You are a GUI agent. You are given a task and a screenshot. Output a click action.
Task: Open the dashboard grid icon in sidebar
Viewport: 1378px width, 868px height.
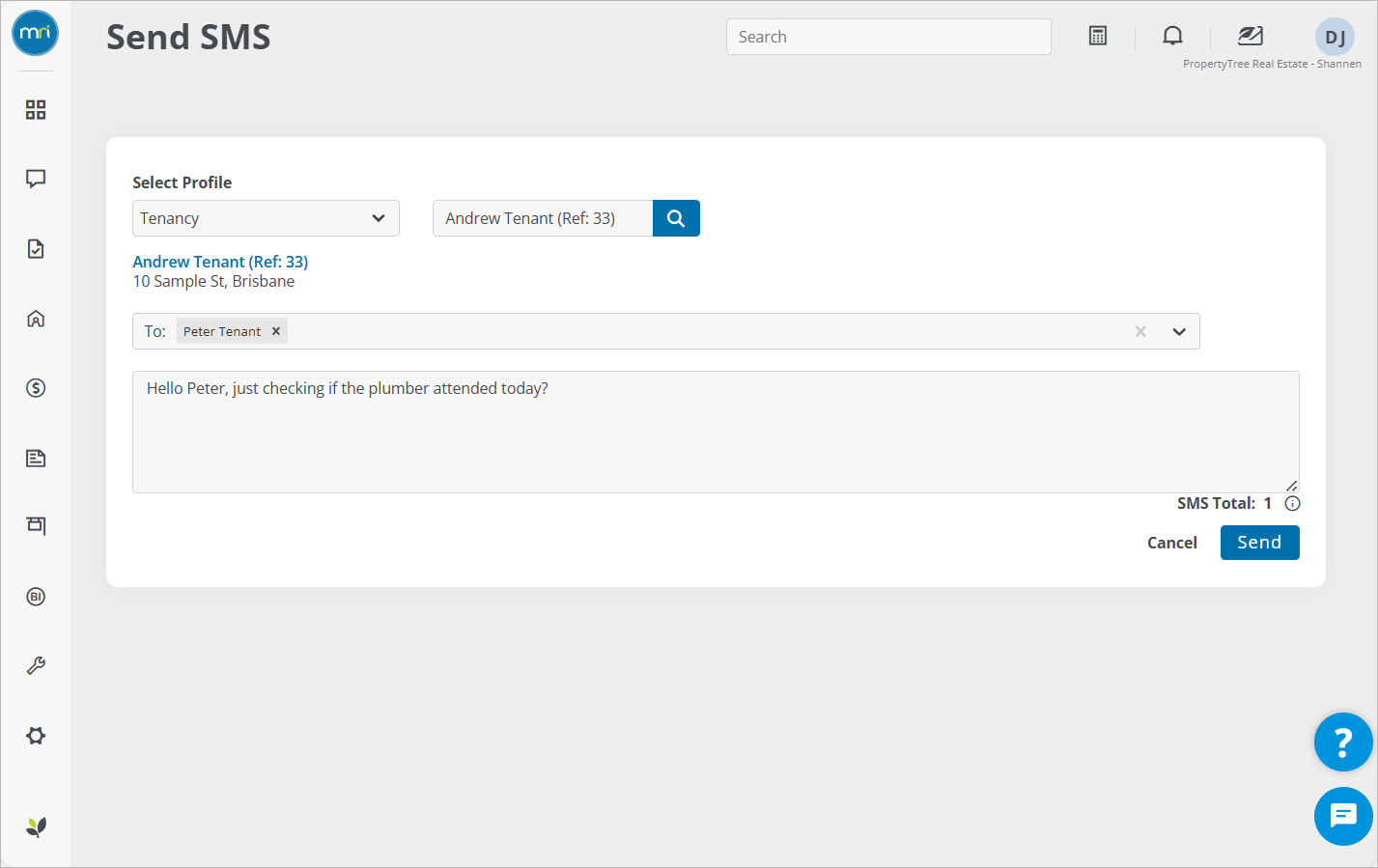point(36,110)
